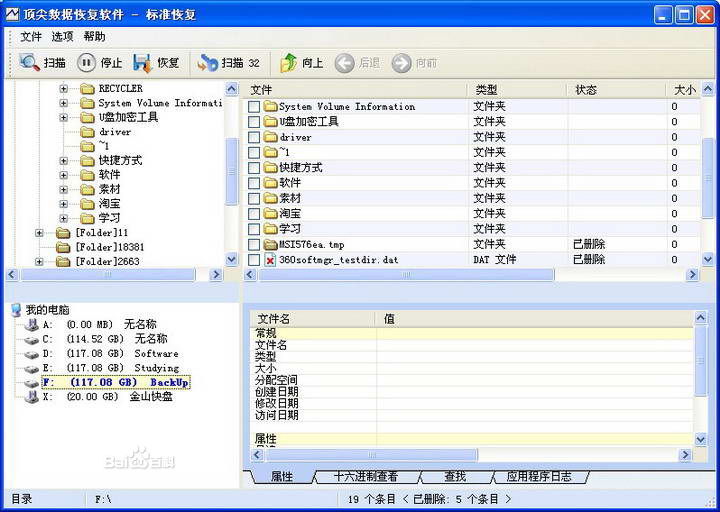Select drive F: BackUp disk icon

(x=32, y=383)
